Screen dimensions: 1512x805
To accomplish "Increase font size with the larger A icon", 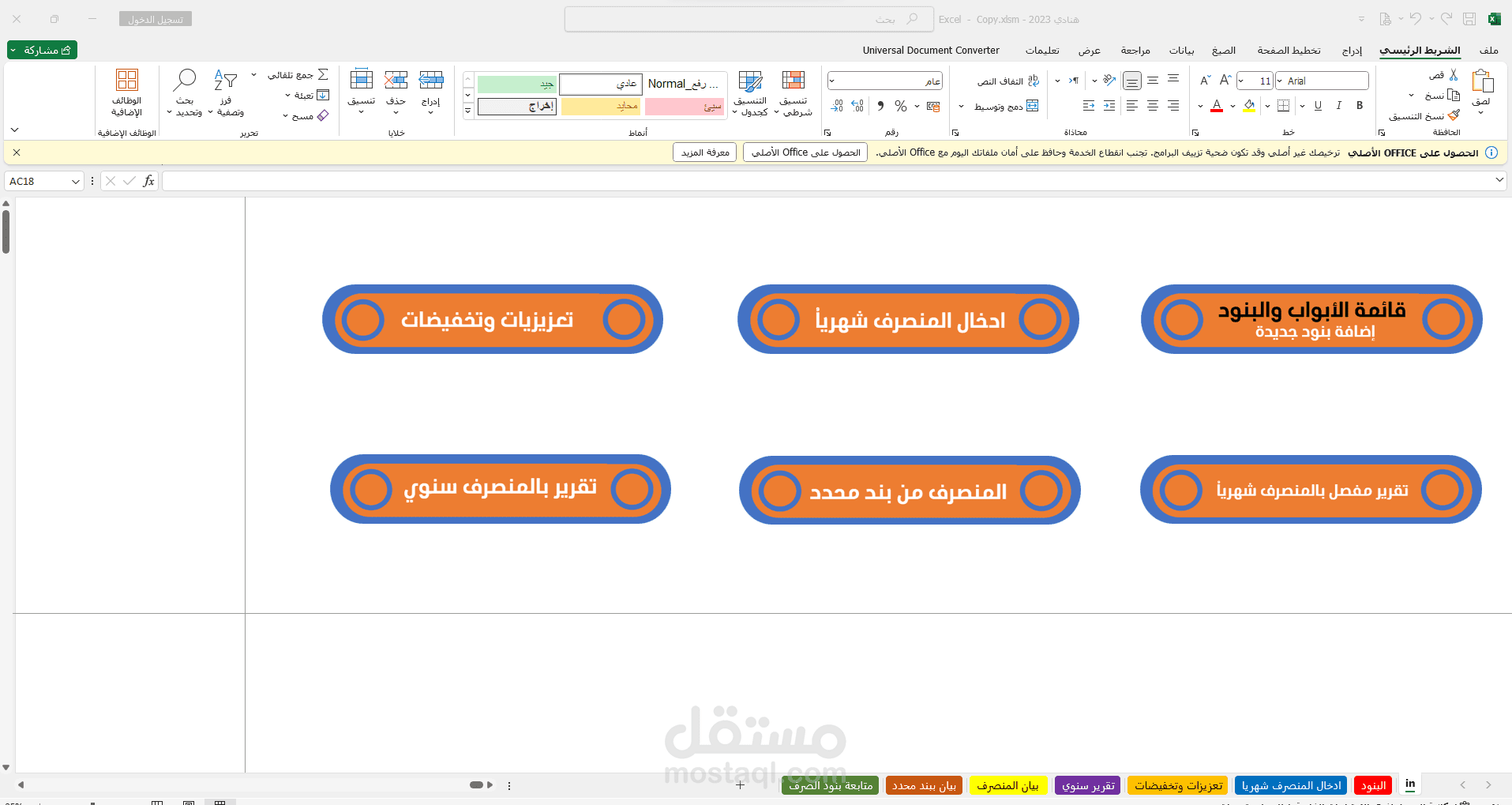I will point(1225,81).
